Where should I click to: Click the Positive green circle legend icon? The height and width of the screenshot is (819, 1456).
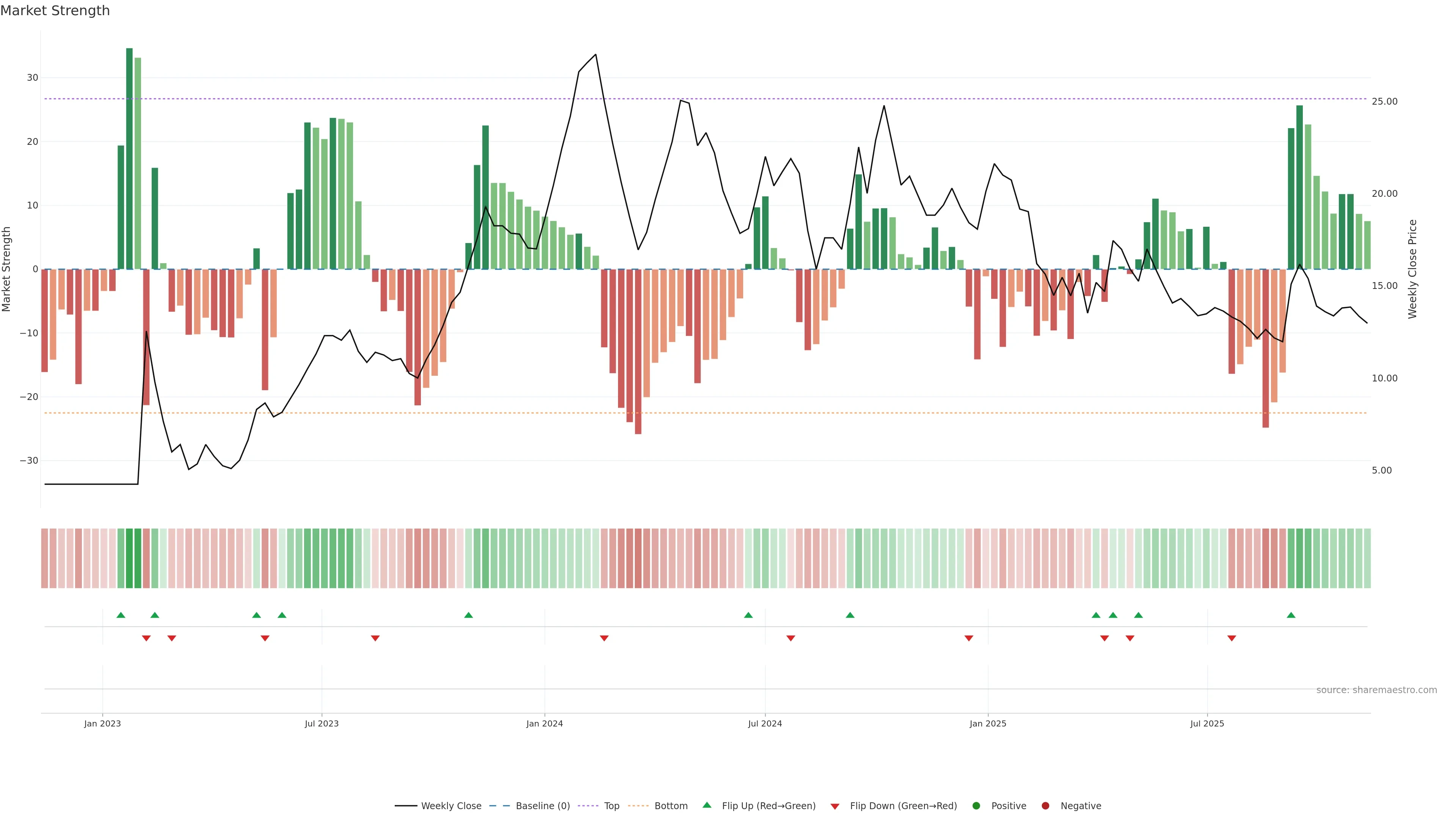976,806
